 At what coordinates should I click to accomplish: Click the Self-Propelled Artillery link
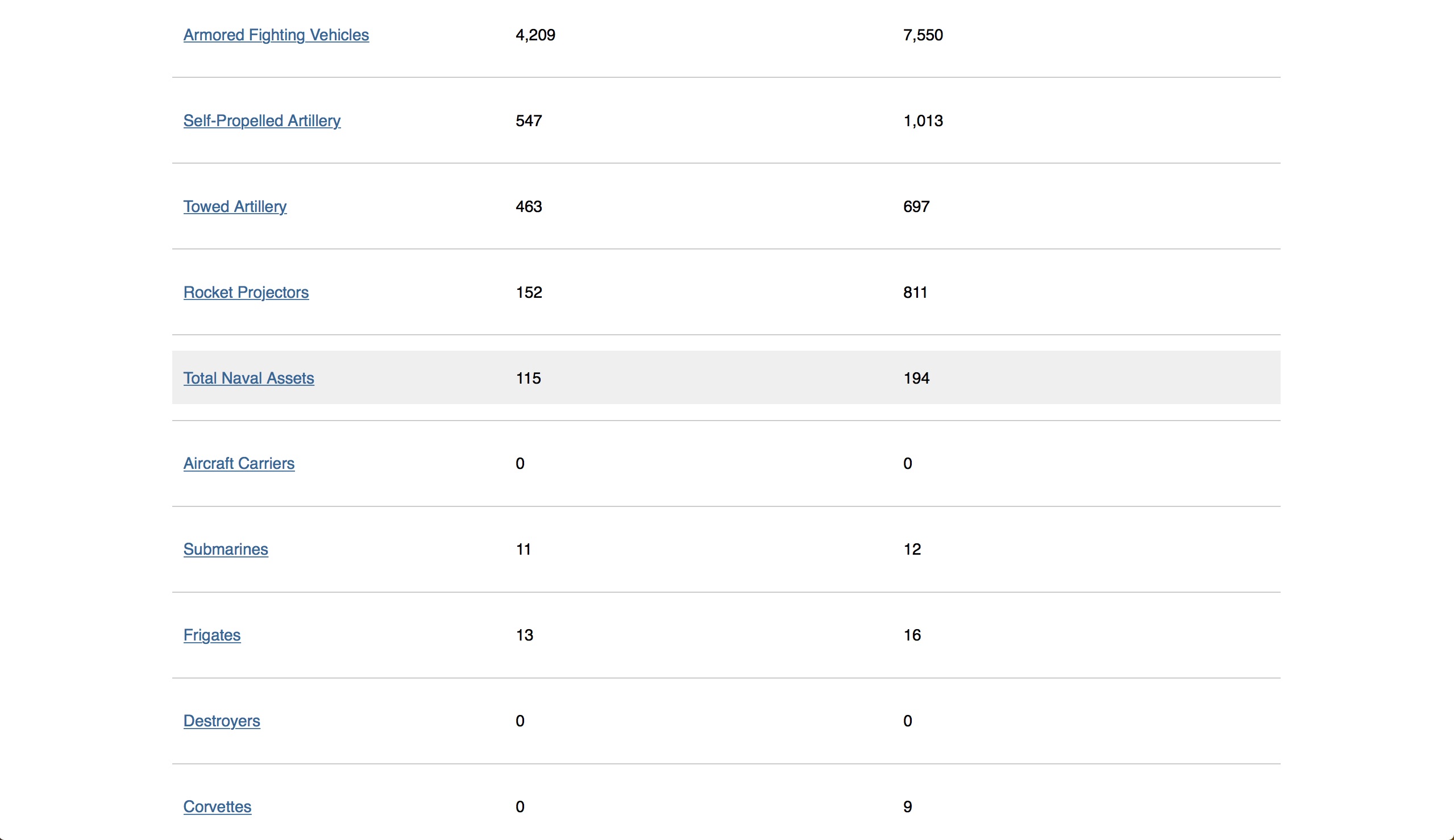[261, 121]
